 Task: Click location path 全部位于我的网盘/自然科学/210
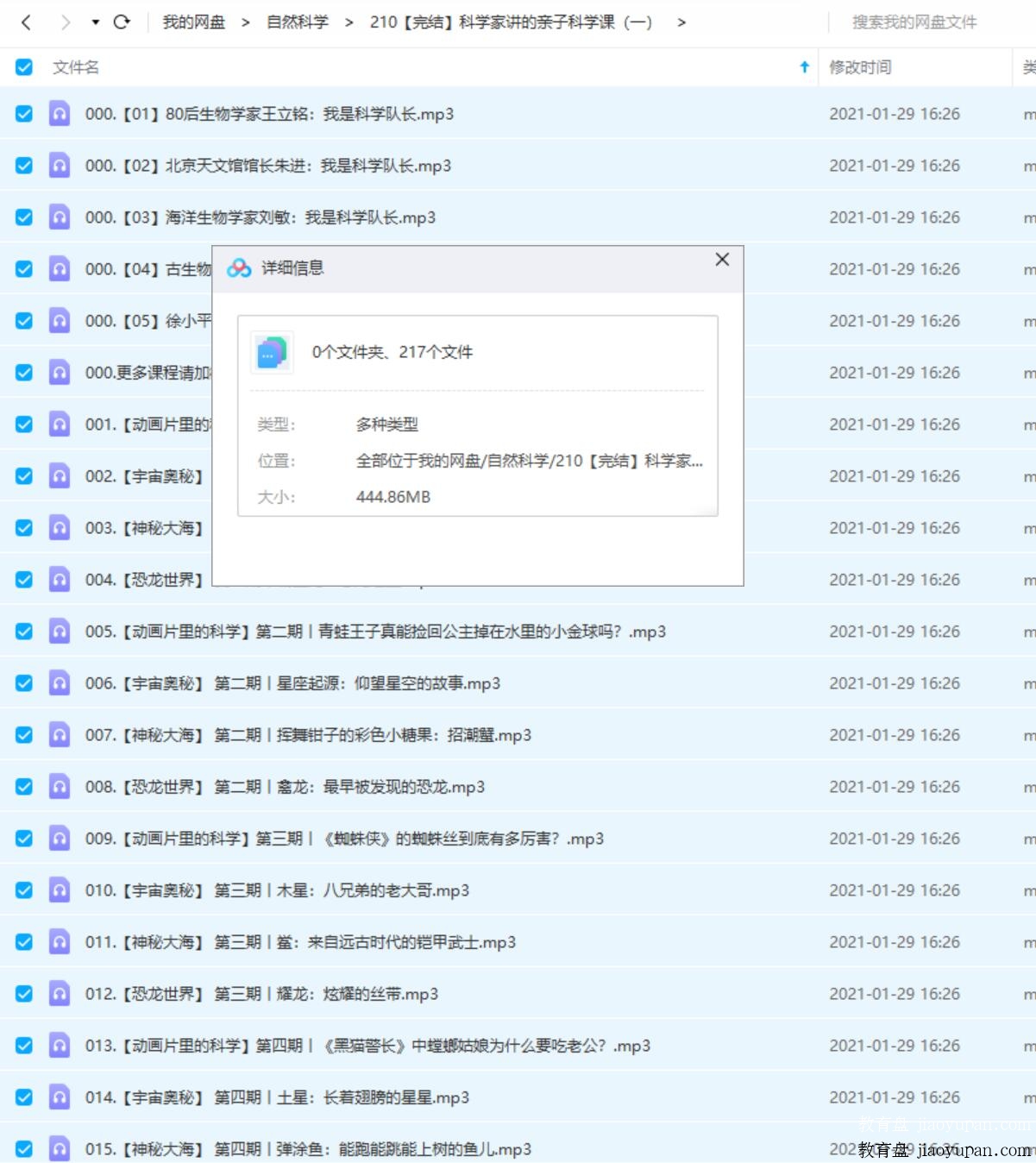click(530, 461)
